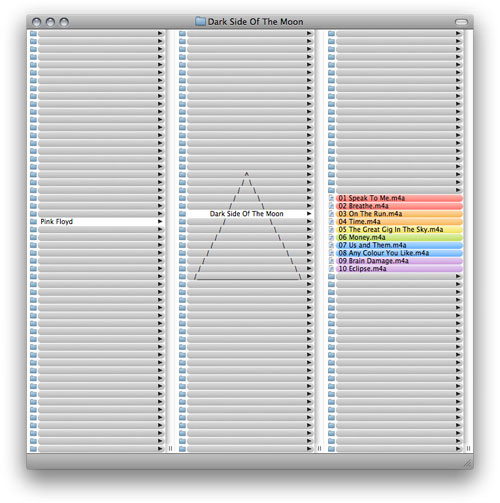Viewport: 500px width, 503px height.
Task: Expand arrow on Dark Side Of The Moon row
Action: (x=309, y=214)
